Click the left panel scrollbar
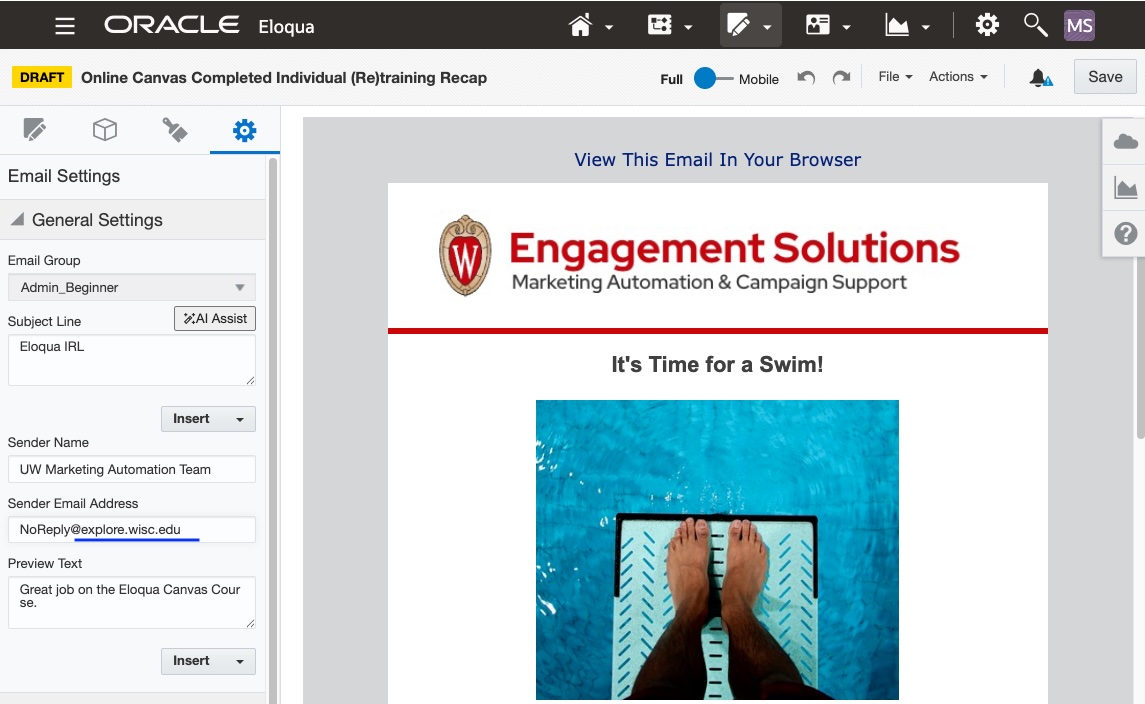Image resolution: width=1145 pixels, height=704 pixels. click(x=273, y=431)
